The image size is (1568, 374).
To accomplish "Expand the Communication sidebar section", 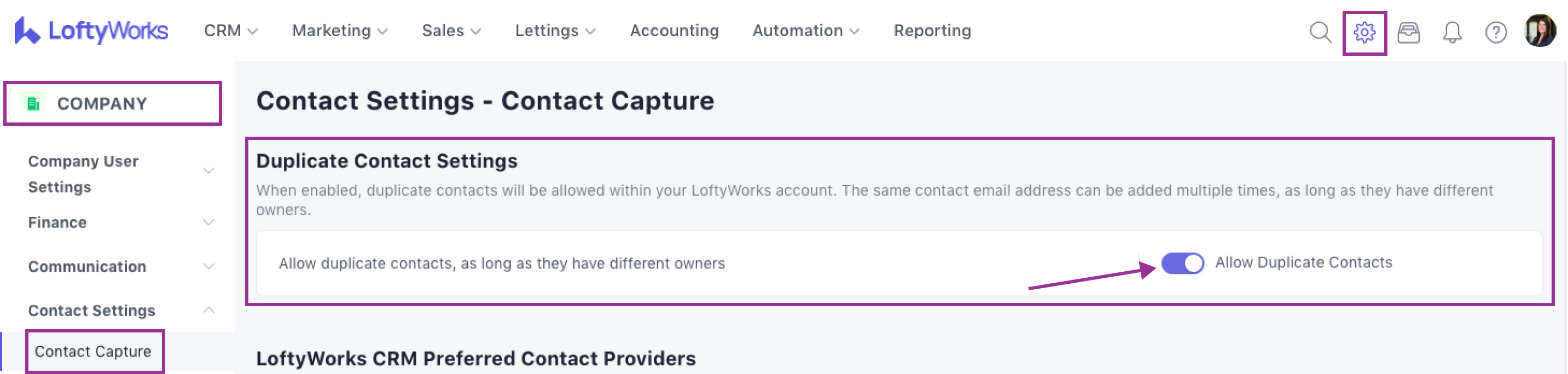I will [208, 266].
